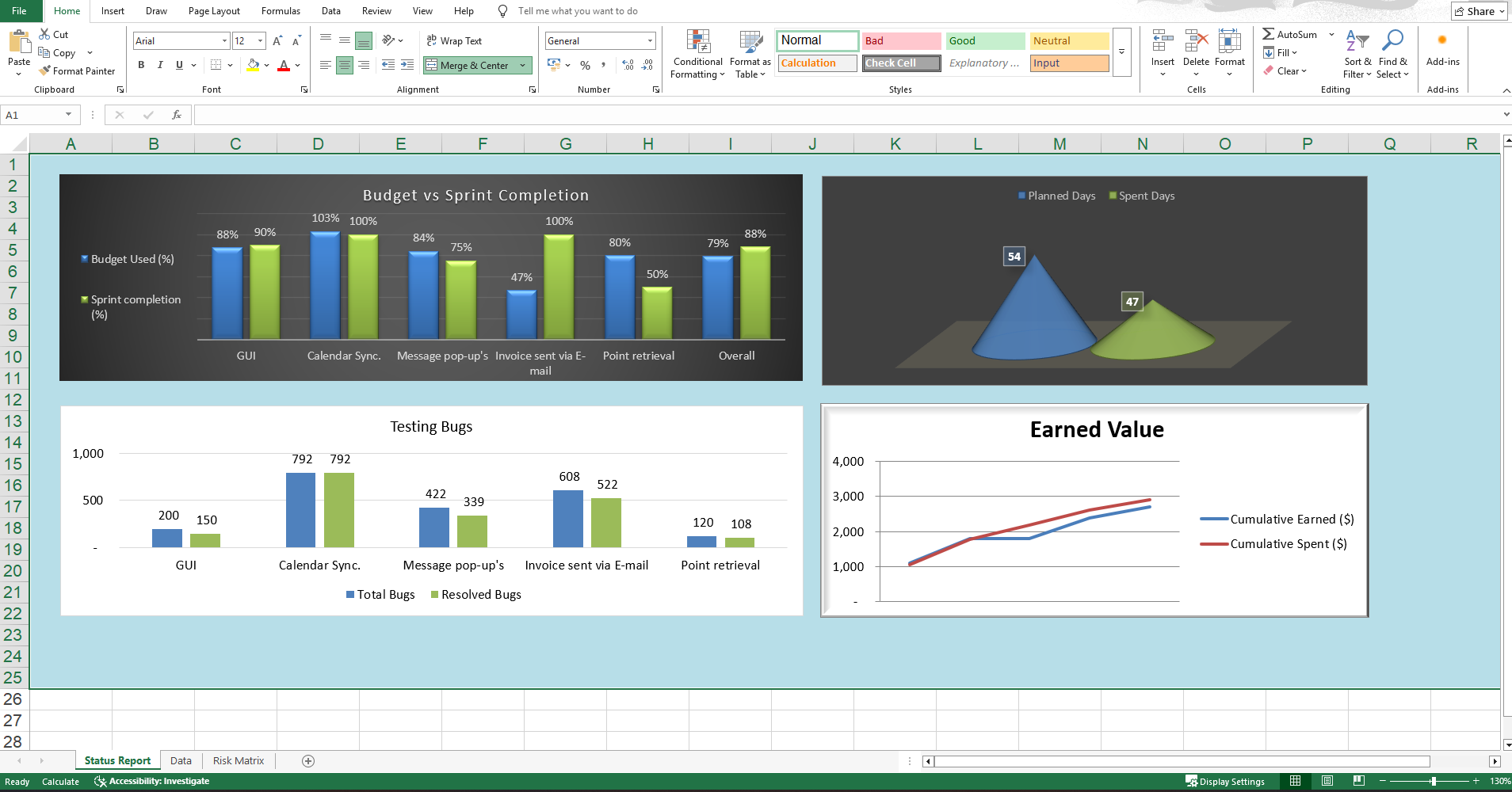Open Sort & Filter options

point(1357,54)
